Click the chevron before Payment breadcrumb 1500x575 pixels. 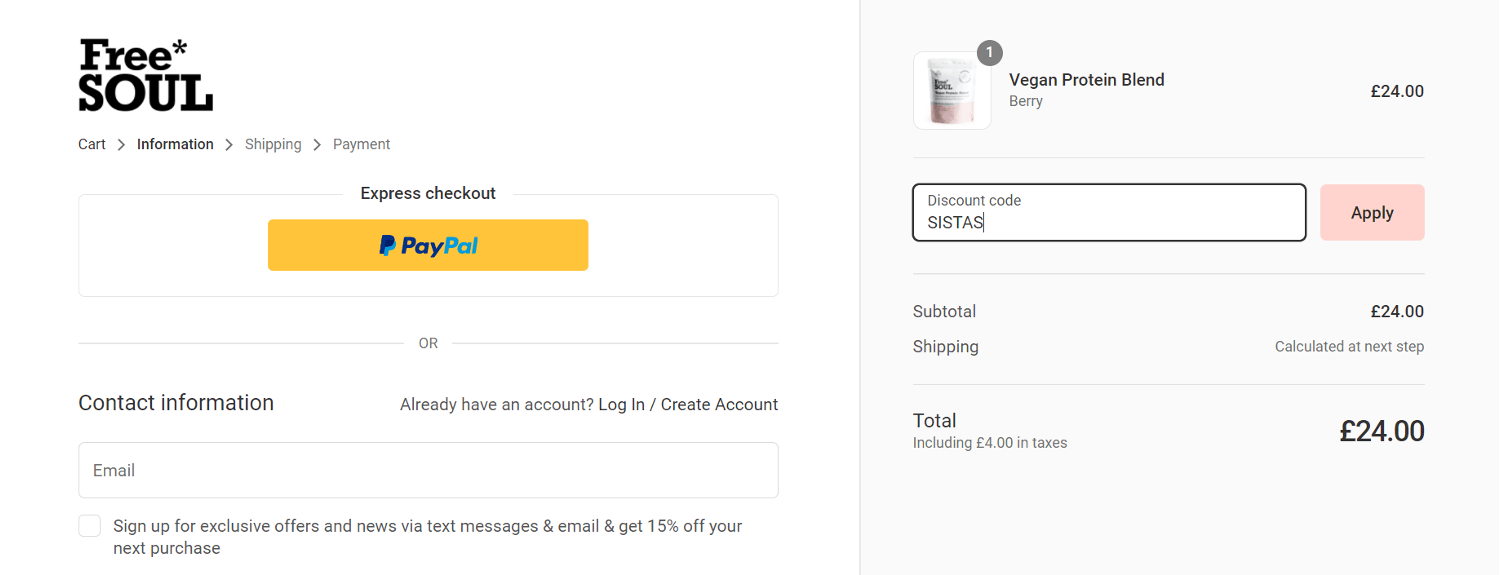pos(317,145)
